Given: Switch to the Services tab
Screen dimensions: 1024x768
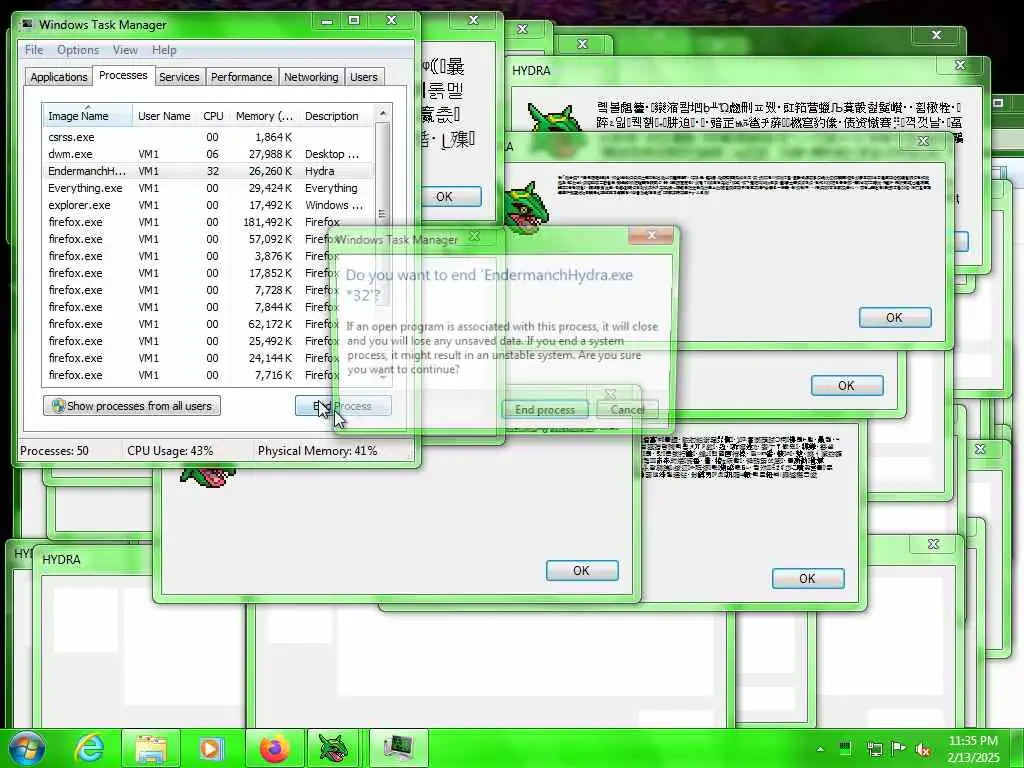Looking at the screenshot, I should [x=179, y=77].
